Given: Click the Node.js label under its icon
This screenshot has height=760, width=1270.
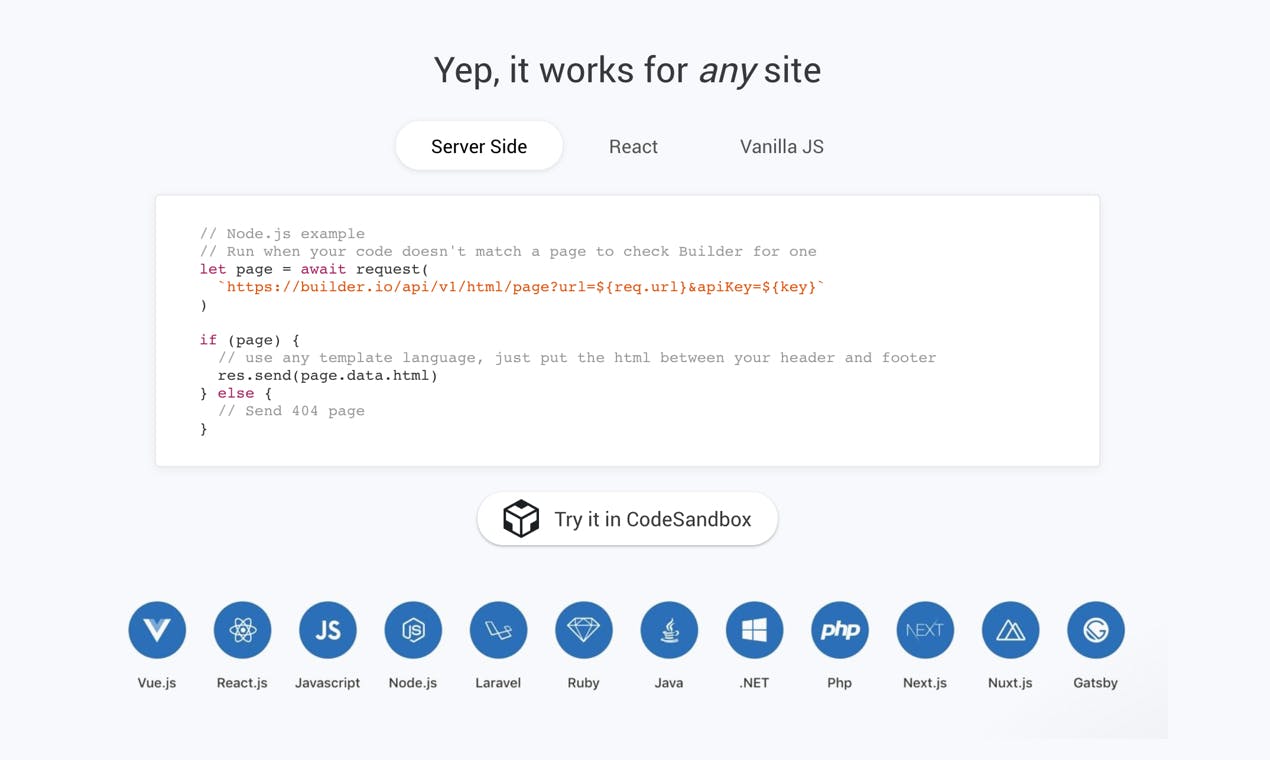Looking at the screenshot, I should (413, 683).
